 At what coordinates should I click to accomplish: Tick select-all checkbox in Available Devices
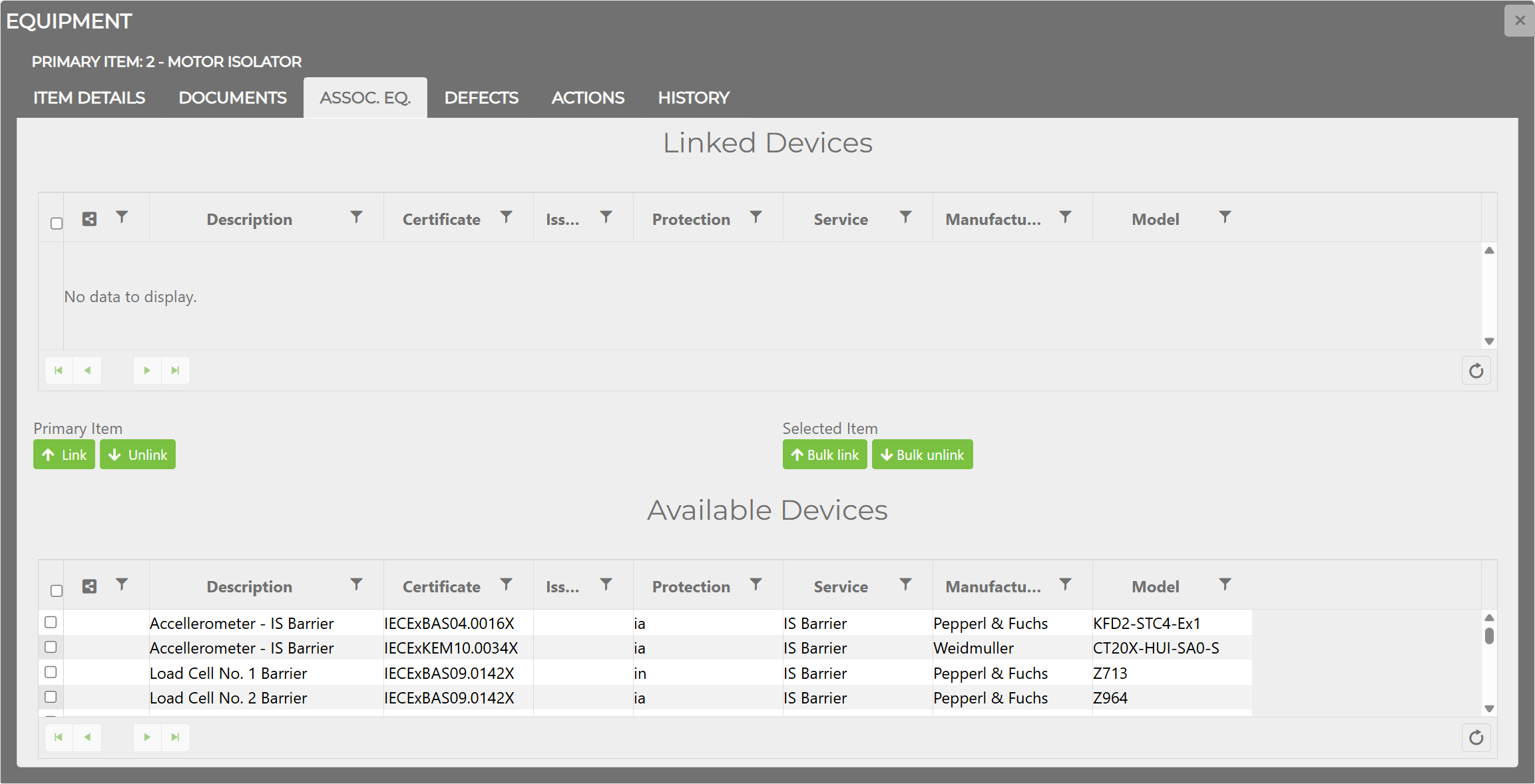point(57,591)
